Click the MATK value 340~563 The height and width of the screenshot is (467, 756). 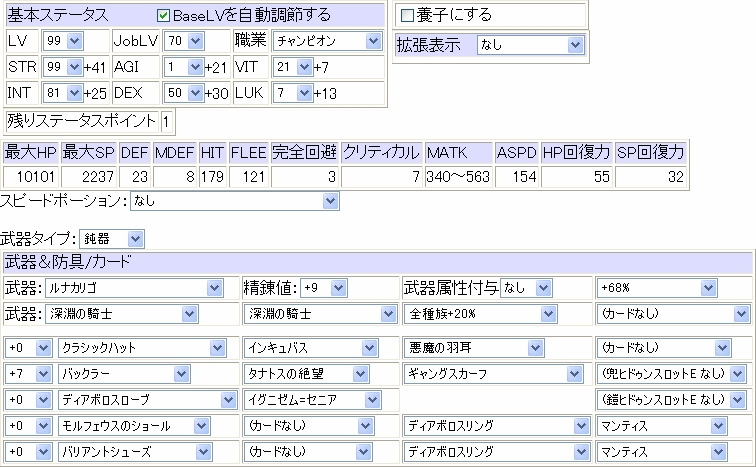tap(459, 177)
